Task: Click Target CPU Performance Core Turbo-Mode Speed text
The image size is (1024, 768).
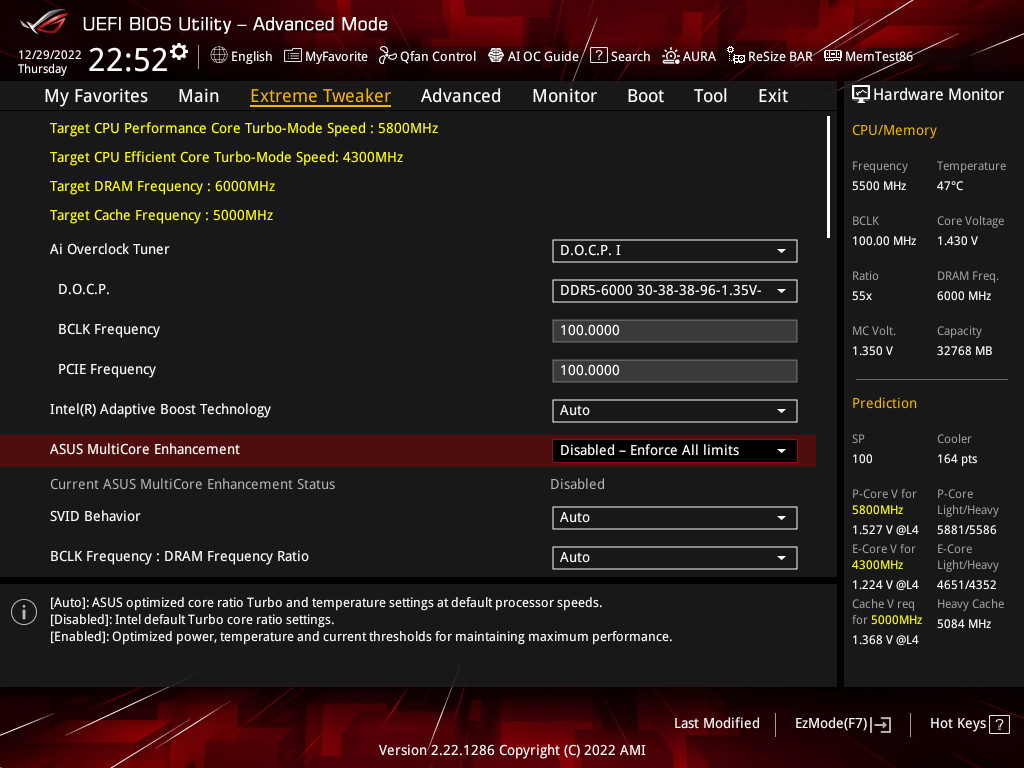Action: pos(244,128)
